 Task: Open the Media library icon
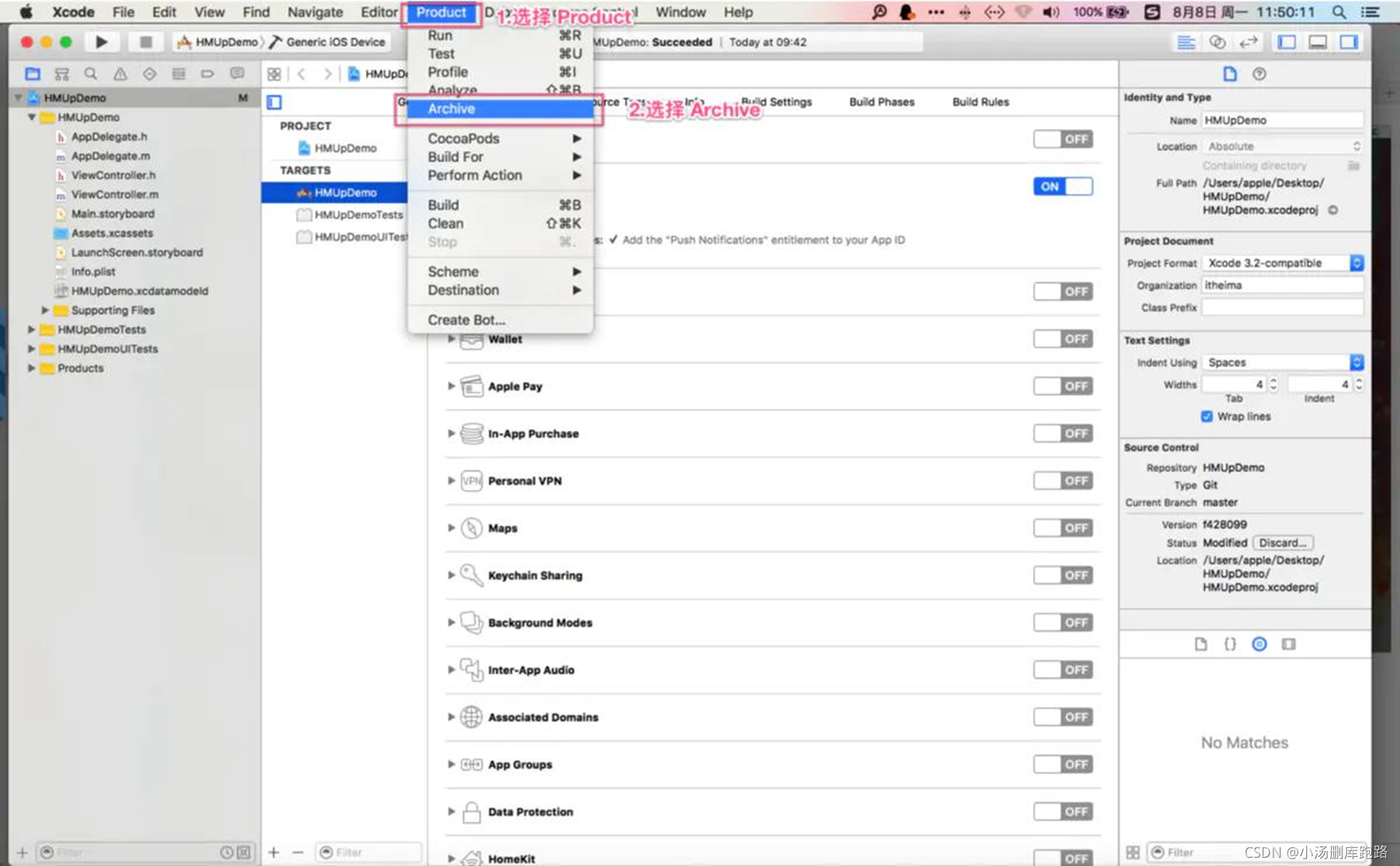[1288, 644]
